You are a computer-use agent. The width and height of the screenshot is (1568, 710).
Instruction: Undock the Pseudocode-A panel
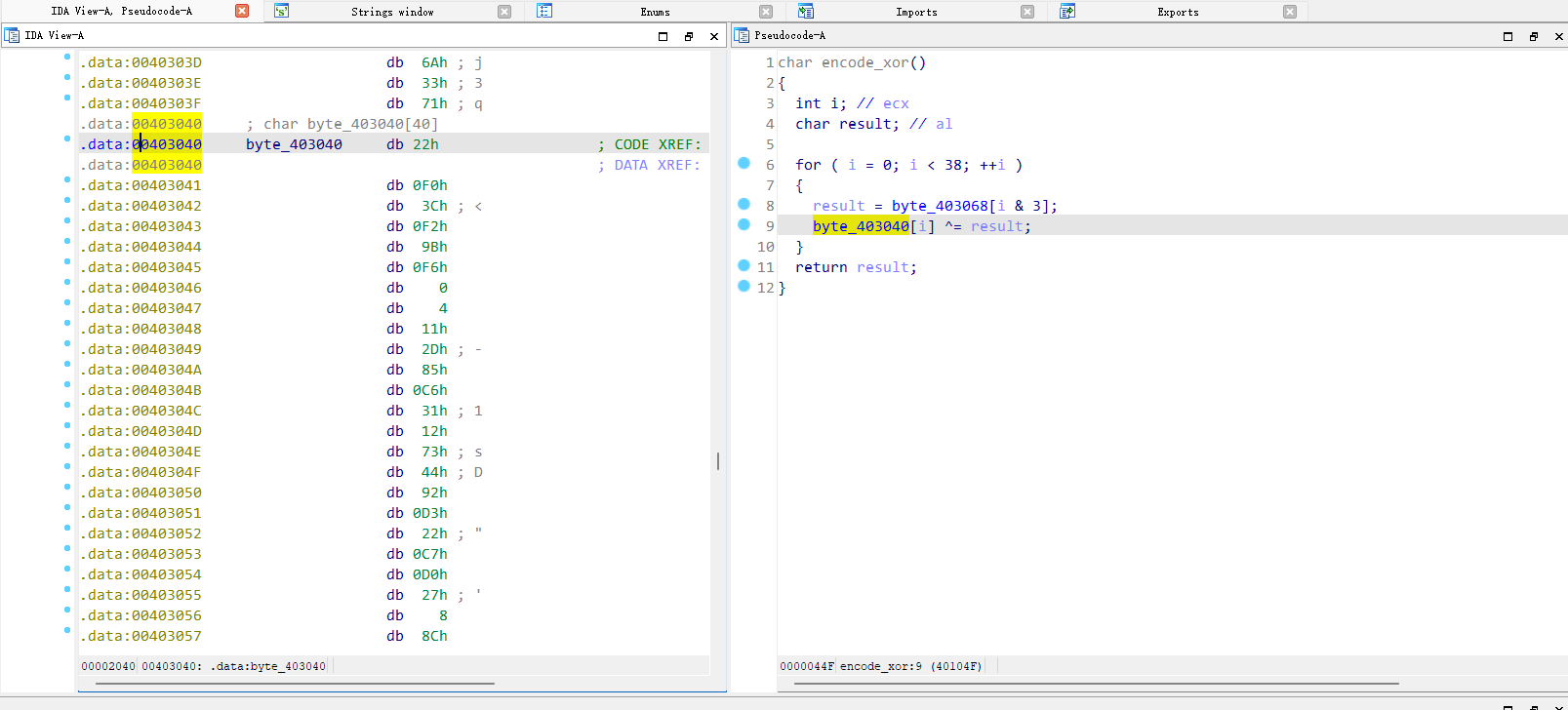[x=1534, y=36]
